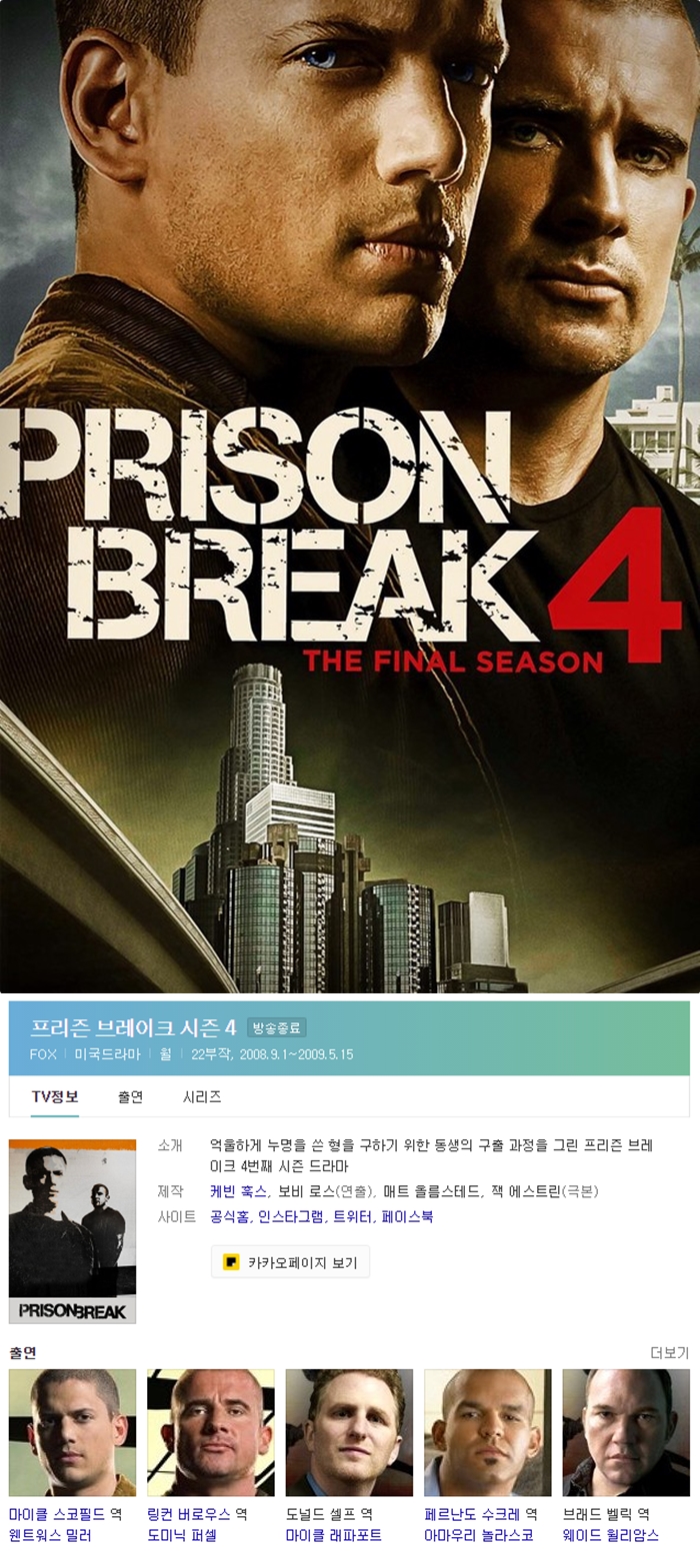Viewport: 700px width, 1568px height.
Task: Click 페르난도 수크레 역 role link
Action: [480, 1514]
